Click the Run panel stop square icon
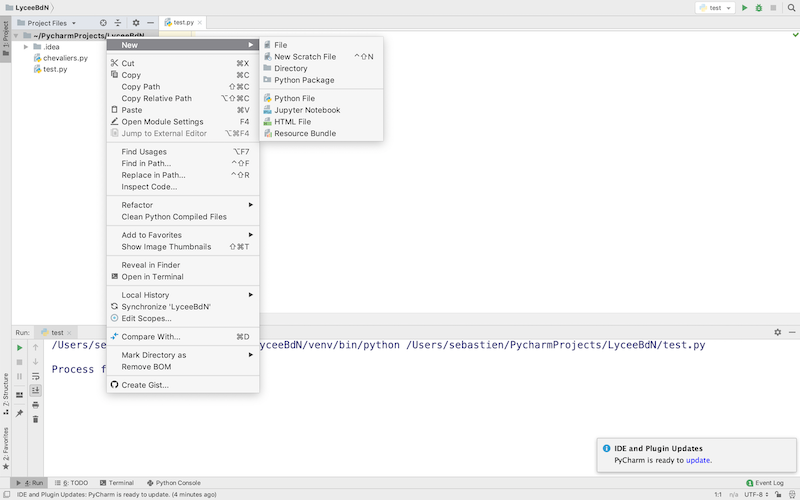This screenshot has height=500, width=800. click(x=19, y=362)
